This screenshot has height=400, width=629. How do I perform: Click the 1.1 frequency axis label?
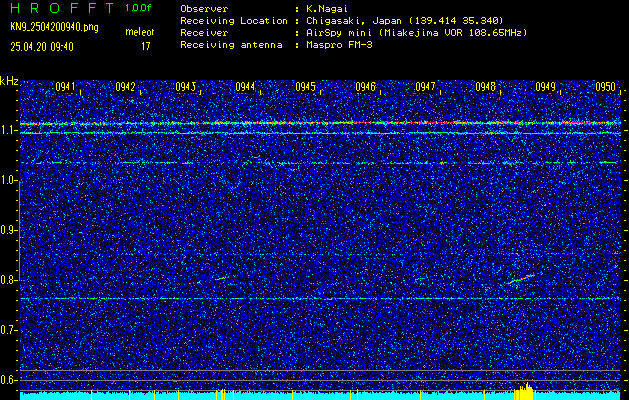click(x=7, y=130)
